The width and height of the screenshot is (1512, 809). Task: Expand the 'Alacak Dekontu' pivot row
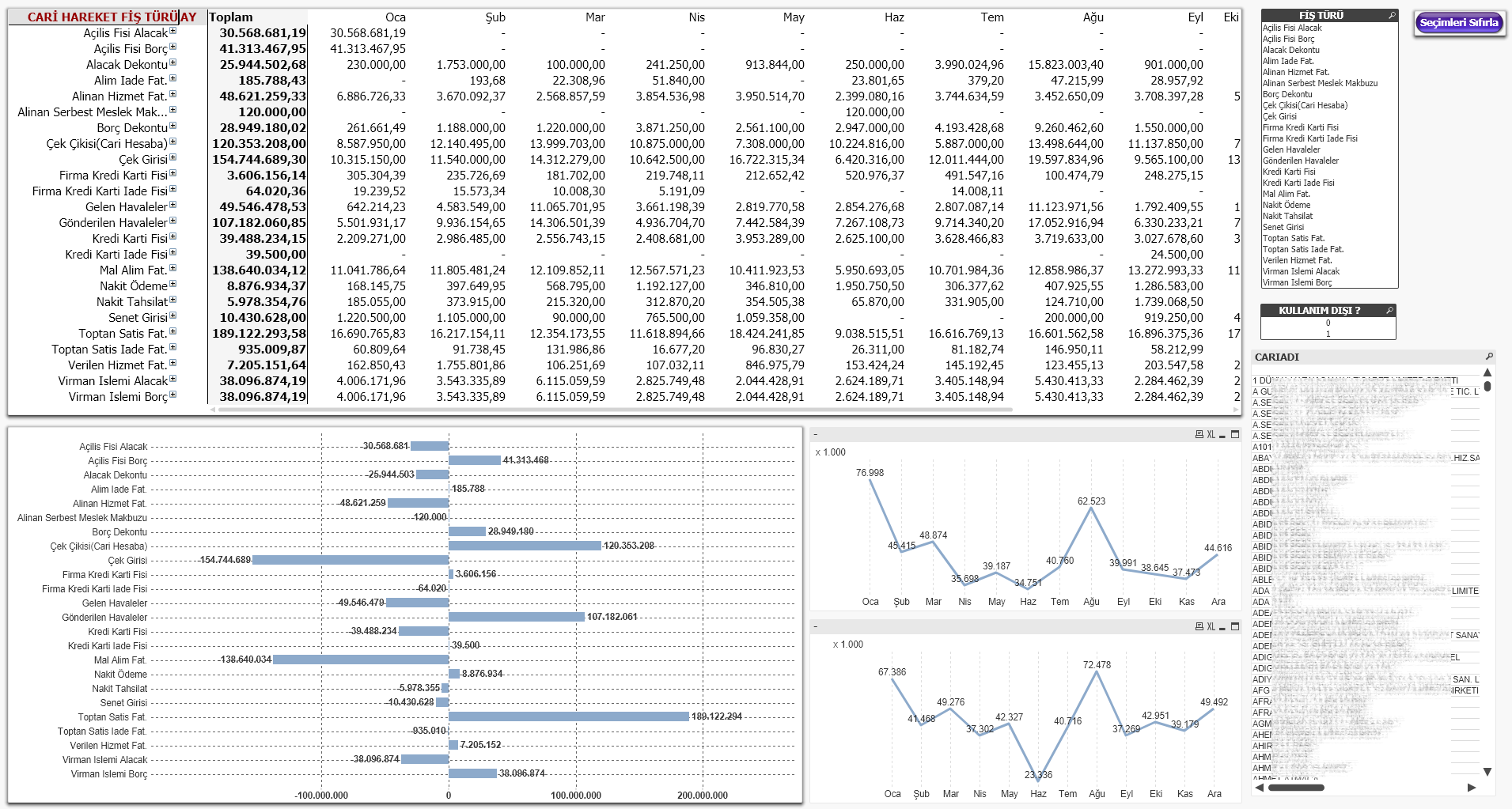tap(173, 63)
